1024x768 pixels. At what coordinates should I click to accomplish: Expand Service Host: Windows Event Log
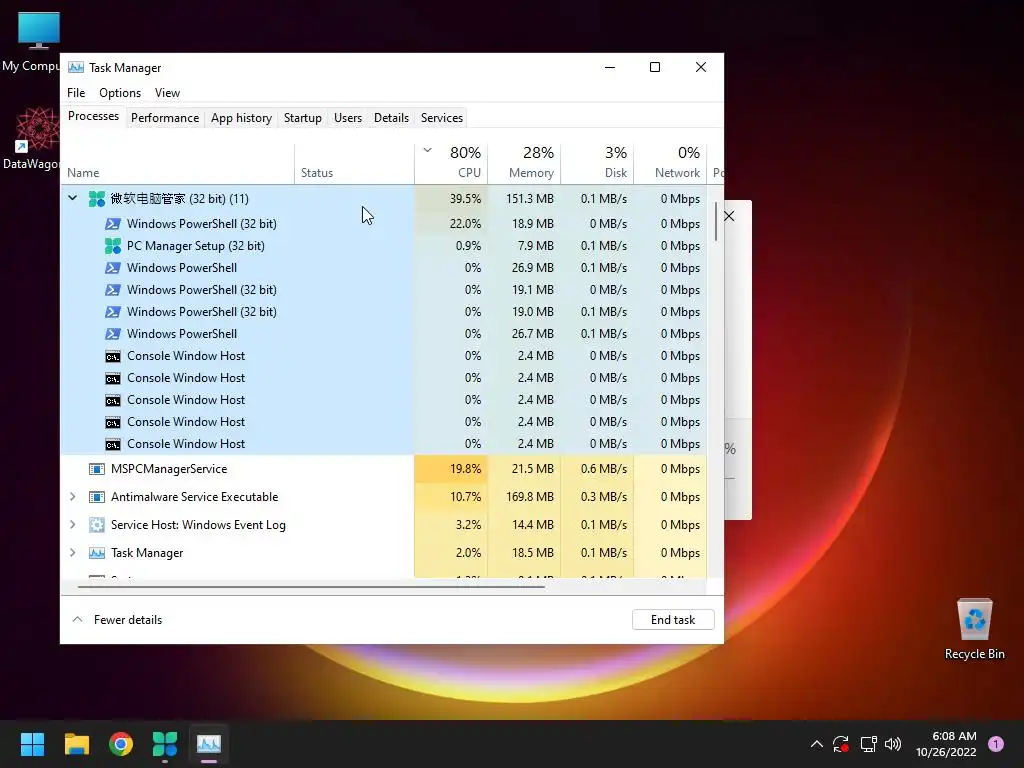point(72,525)
